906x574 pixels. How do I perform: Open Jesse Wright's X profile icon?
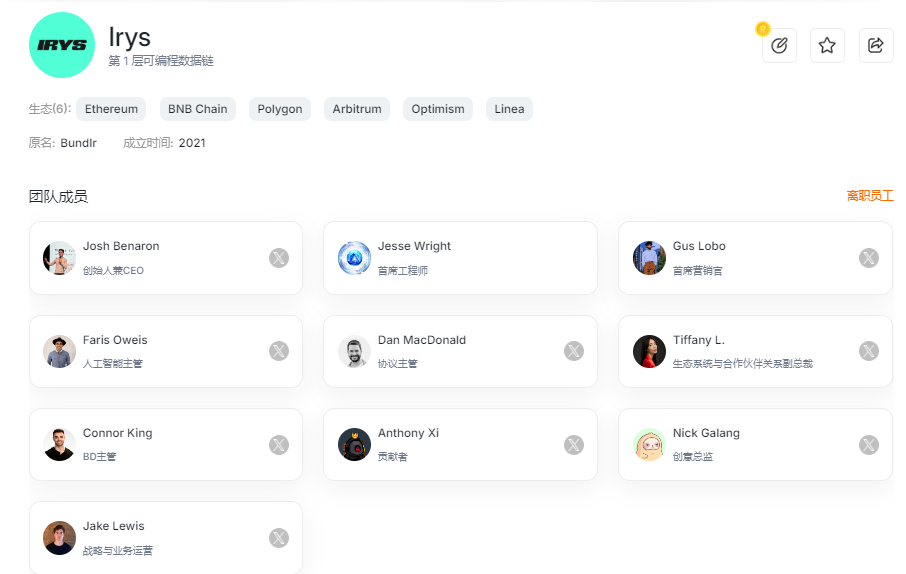point(574,258)
